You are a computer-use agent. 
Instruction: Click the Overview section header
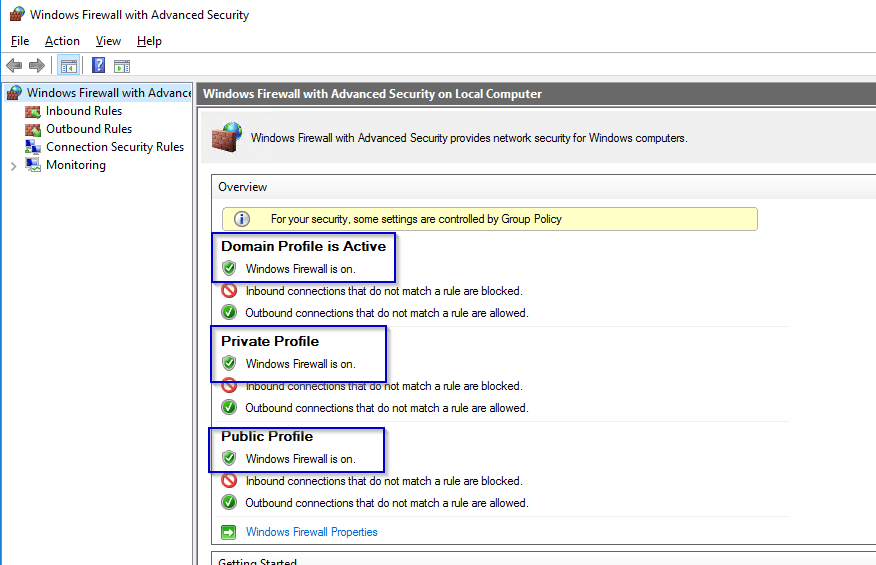(x=242, y=187)
